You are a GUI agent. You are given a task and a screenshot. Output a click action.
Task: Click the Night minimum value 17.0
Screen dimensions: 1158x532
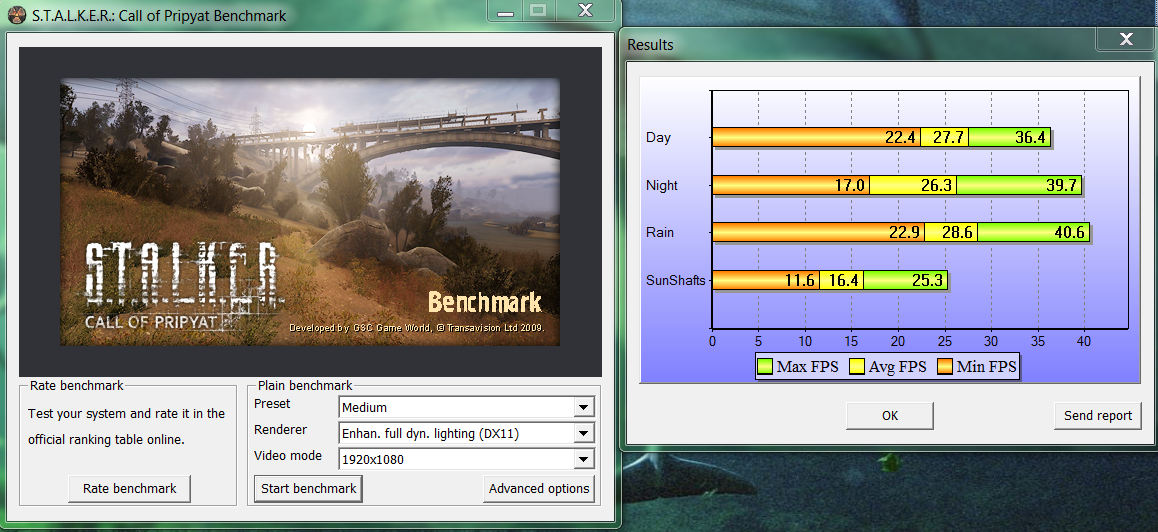pyautogui.click(x=849, y=185)
